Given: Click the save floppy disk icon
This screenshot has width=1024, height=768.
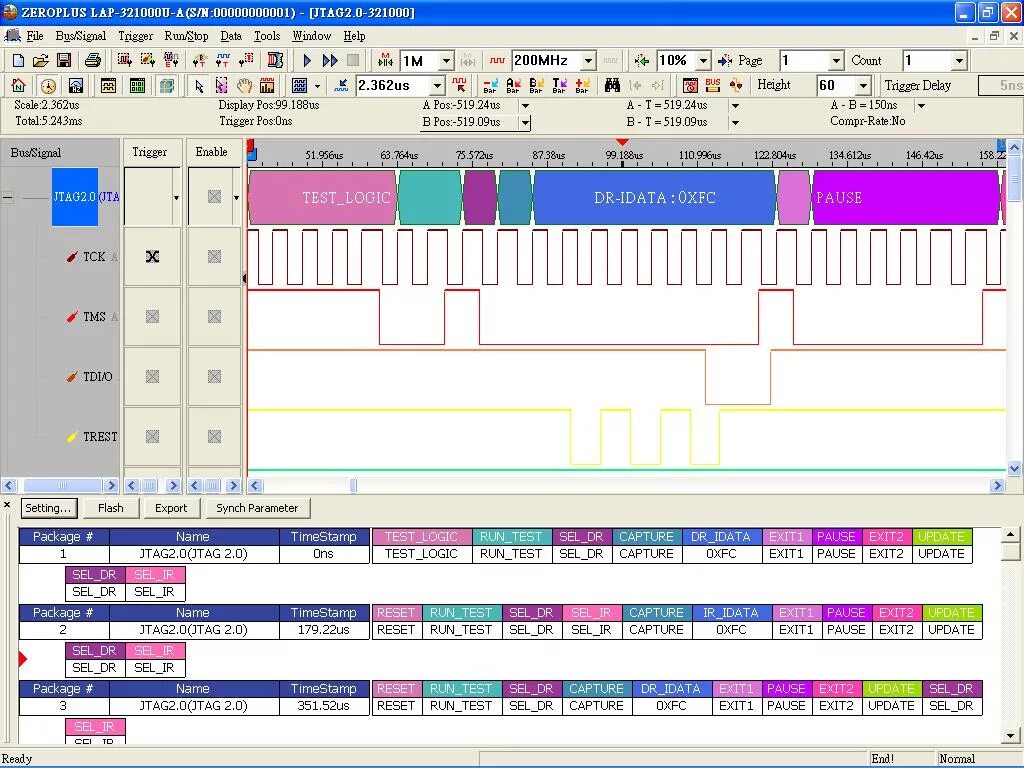Looking at the screenshot, I should pyautogui.click(x=64, y=61).
